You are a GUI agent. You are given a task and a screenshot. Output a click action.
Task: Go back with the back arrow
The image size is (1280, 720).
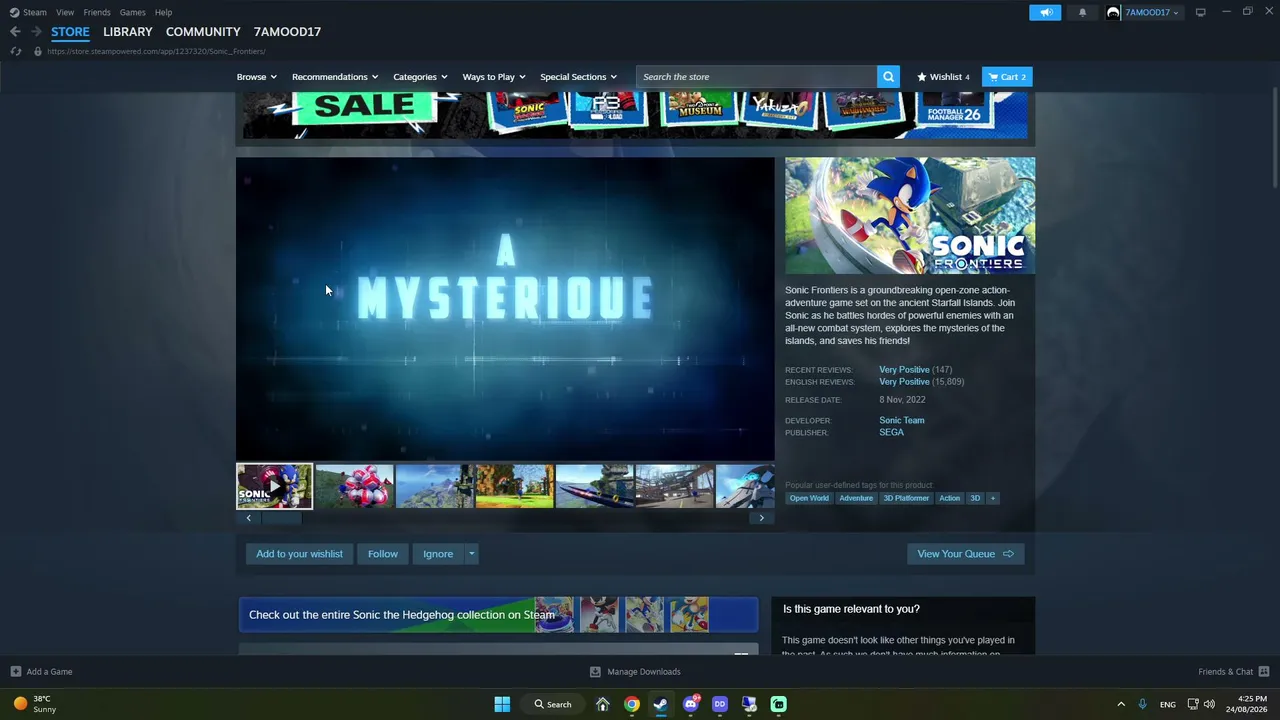15,32
